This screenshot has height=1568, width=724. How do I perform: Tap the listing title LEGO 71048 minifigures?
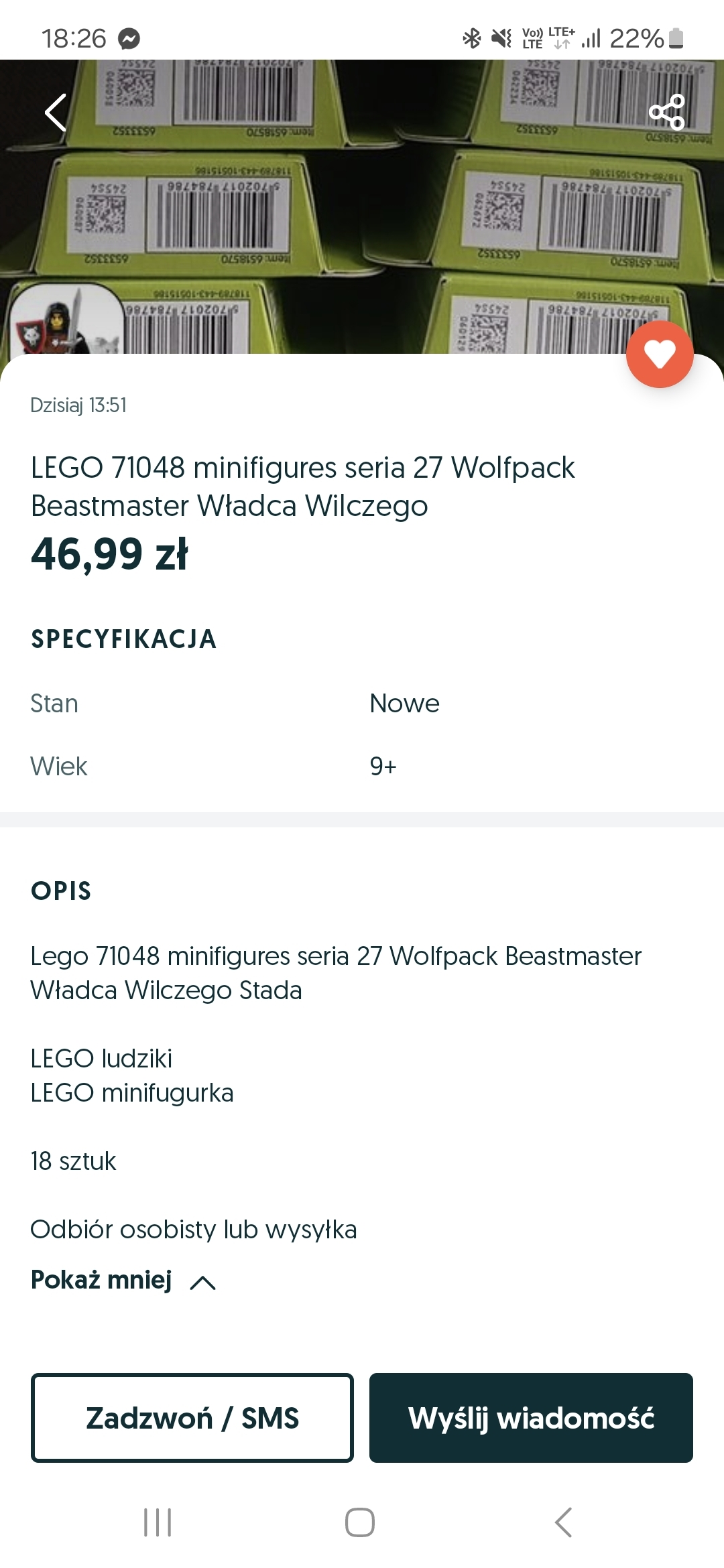pos(303,486)
